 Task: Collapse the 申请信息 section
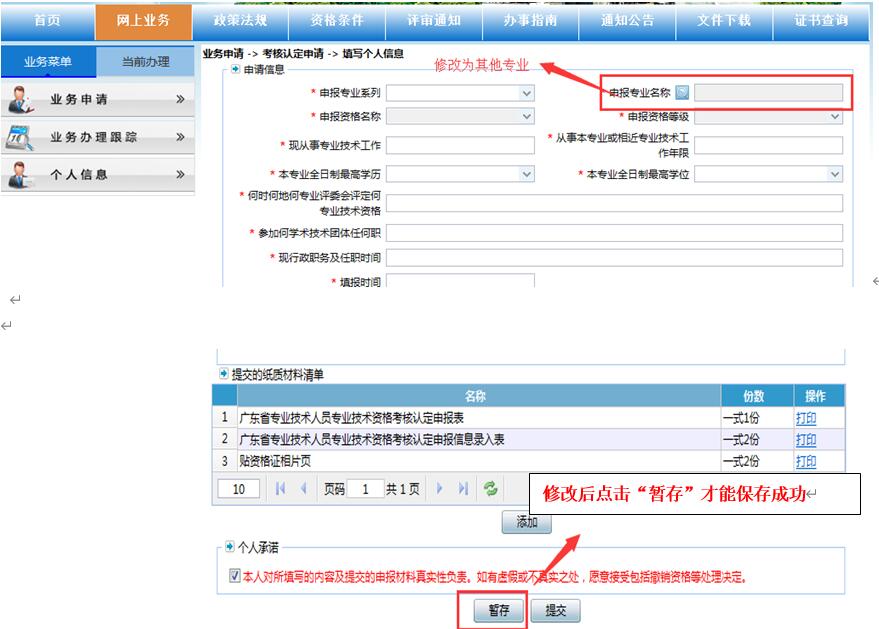[236, 70]
